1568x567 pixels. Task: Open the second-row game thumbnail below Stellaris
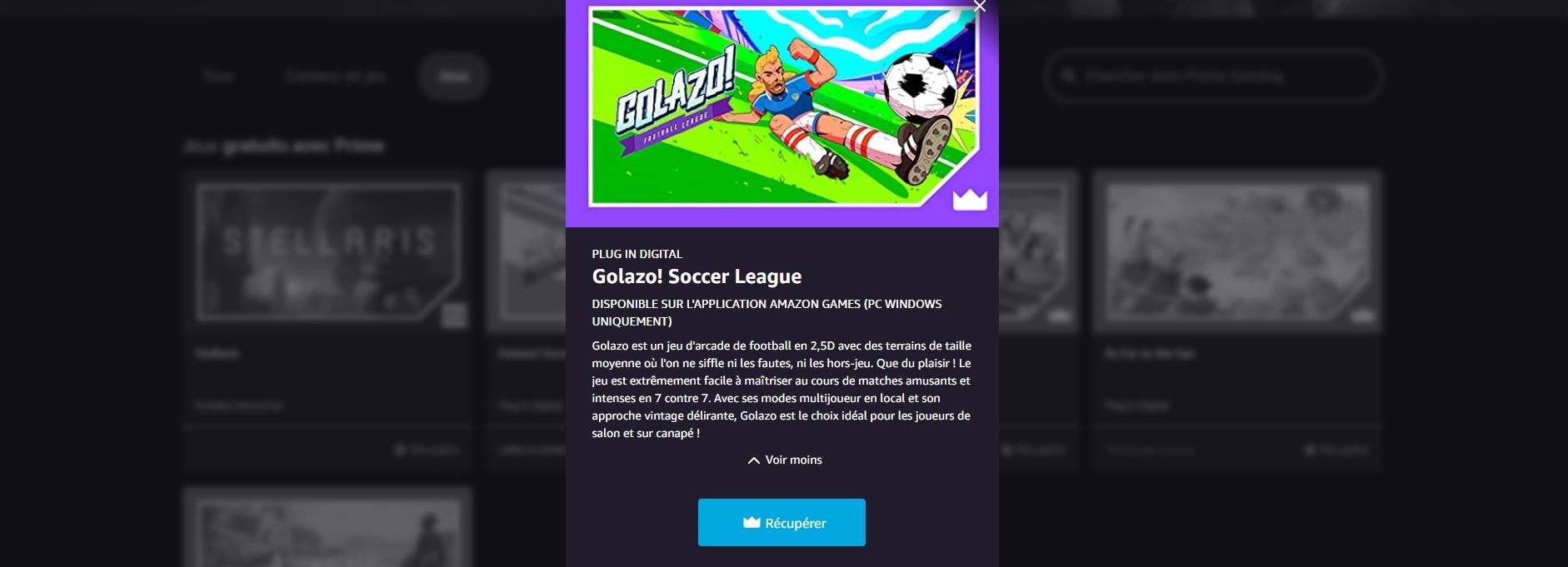(327, 528)
